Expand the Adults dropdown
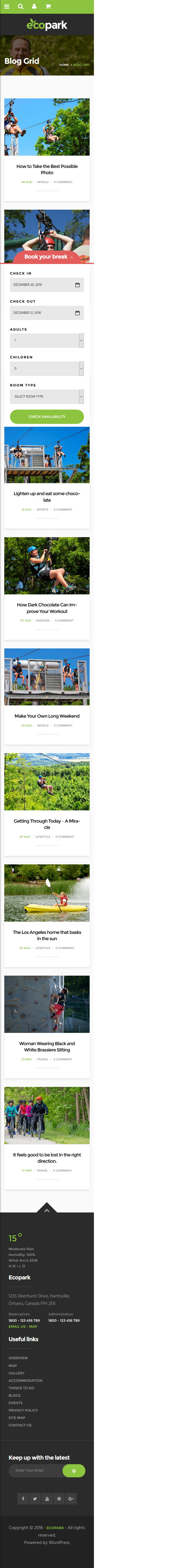Screen dimensions: 175x1568 tap(81, 341)
